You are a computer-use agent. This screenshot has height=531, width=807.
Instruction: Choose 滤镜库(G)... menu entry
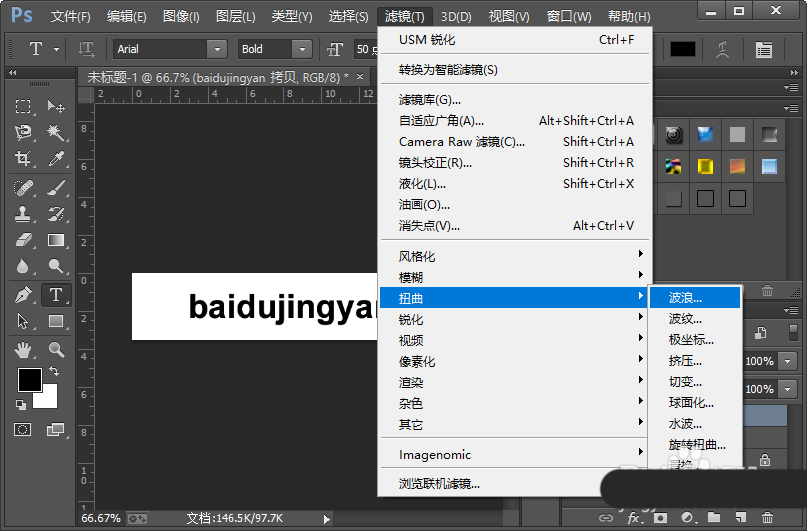click(x=515, y=99)
